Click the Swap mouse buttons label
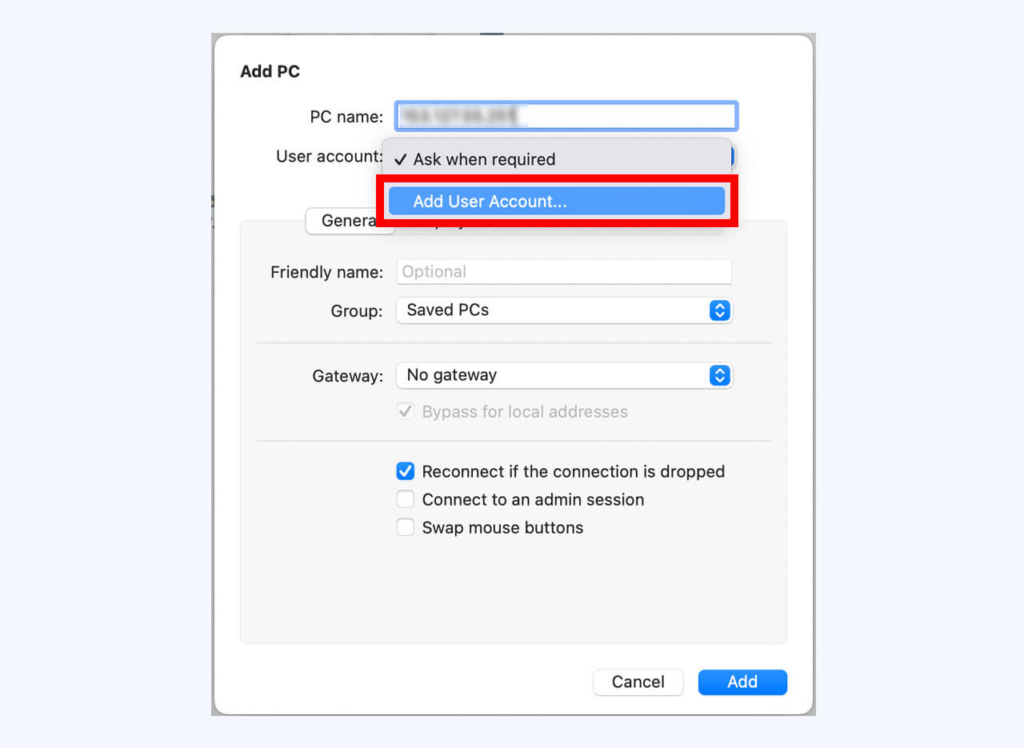 (502, 528)
